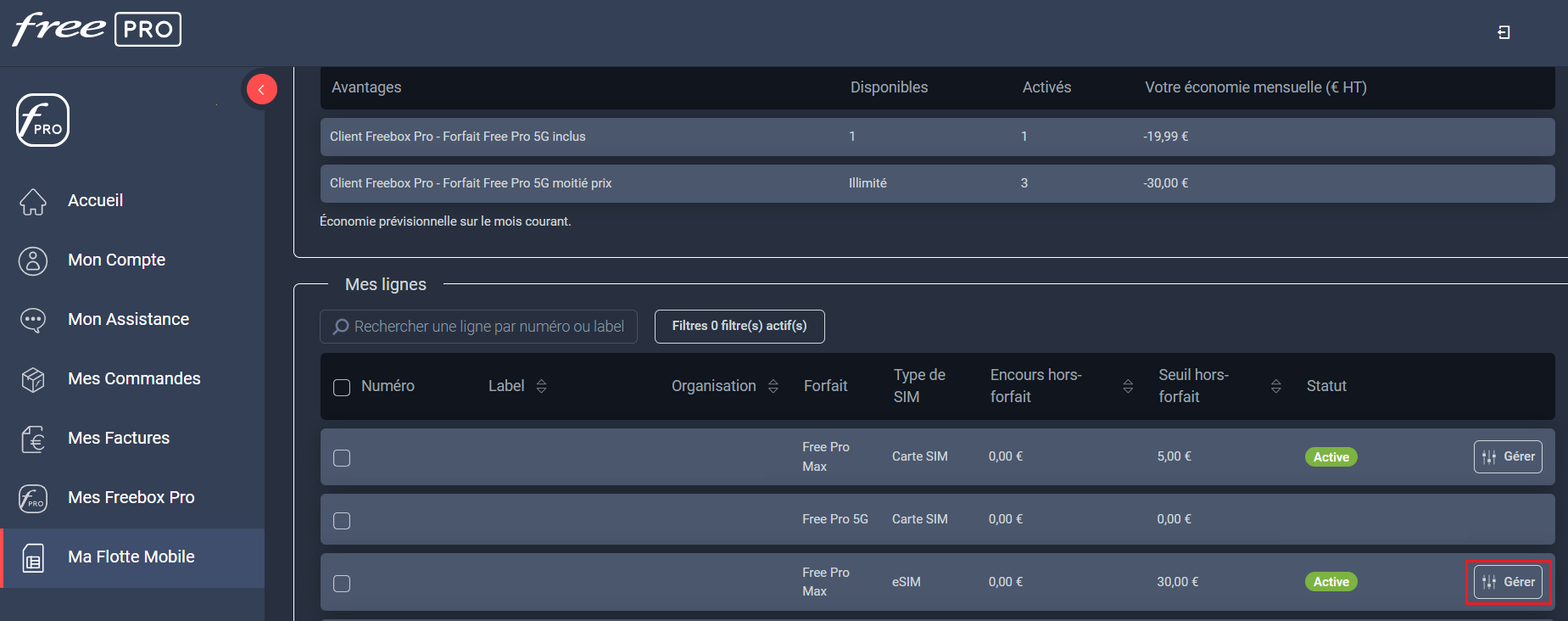Toggle the select-all checkbox beside Numéro
Screen dimensions: 1568x621
[342, 388]
